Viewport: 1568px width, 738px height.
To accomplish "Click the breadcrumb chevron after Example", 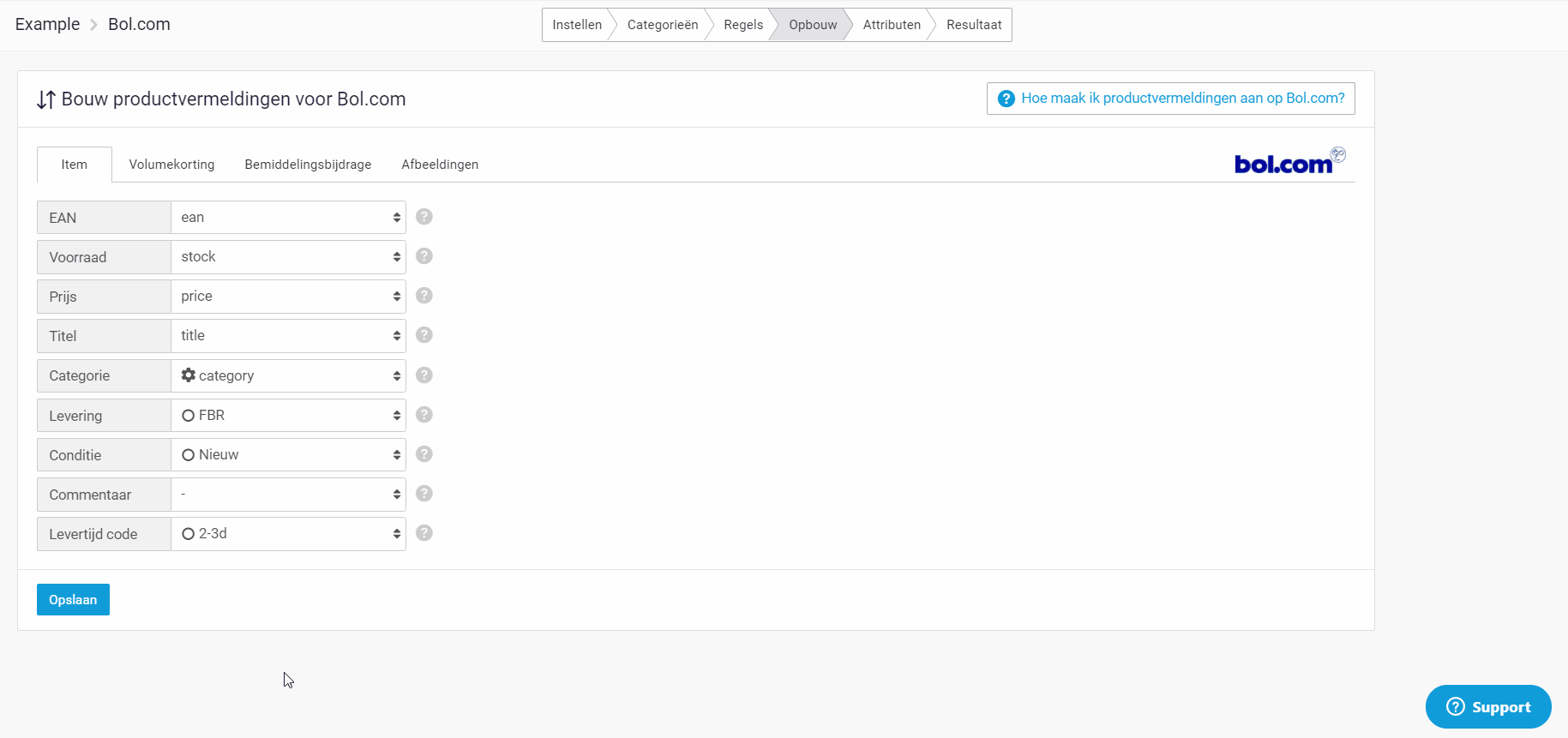I will (x=94, y=25).
